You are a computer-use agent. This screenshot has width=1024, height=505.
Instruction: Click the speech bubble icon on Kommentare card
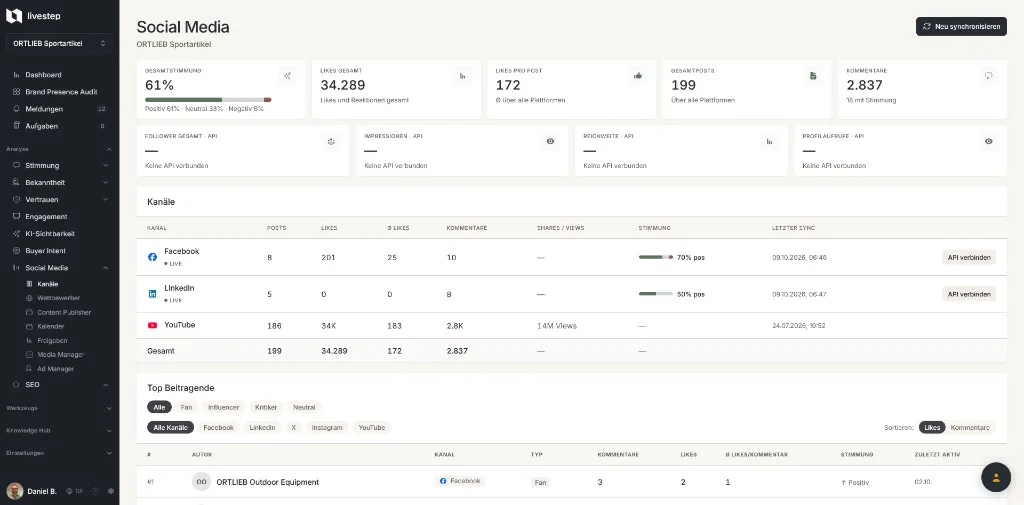[989, 76]
